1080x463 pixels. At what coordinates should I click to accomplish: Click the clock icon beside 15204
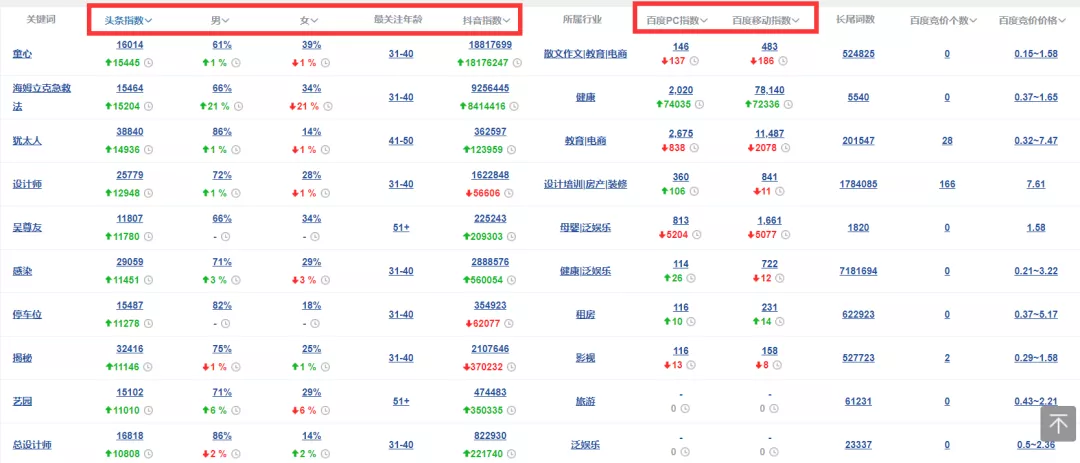pyautogui.click(x=148, y=106)
